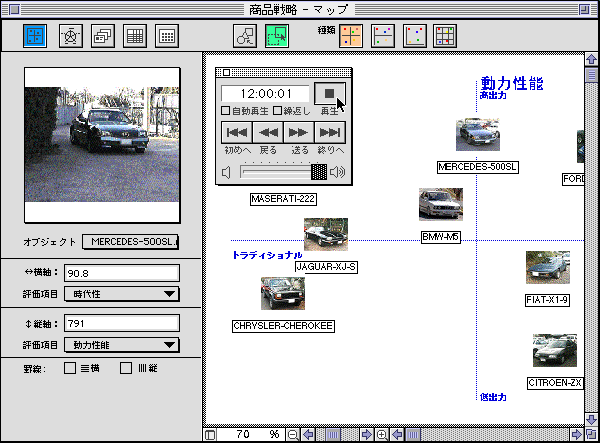Click the volume slider thumb
Image resolution: width=600 pixels, height=443 pixels.
coord(319,172)
